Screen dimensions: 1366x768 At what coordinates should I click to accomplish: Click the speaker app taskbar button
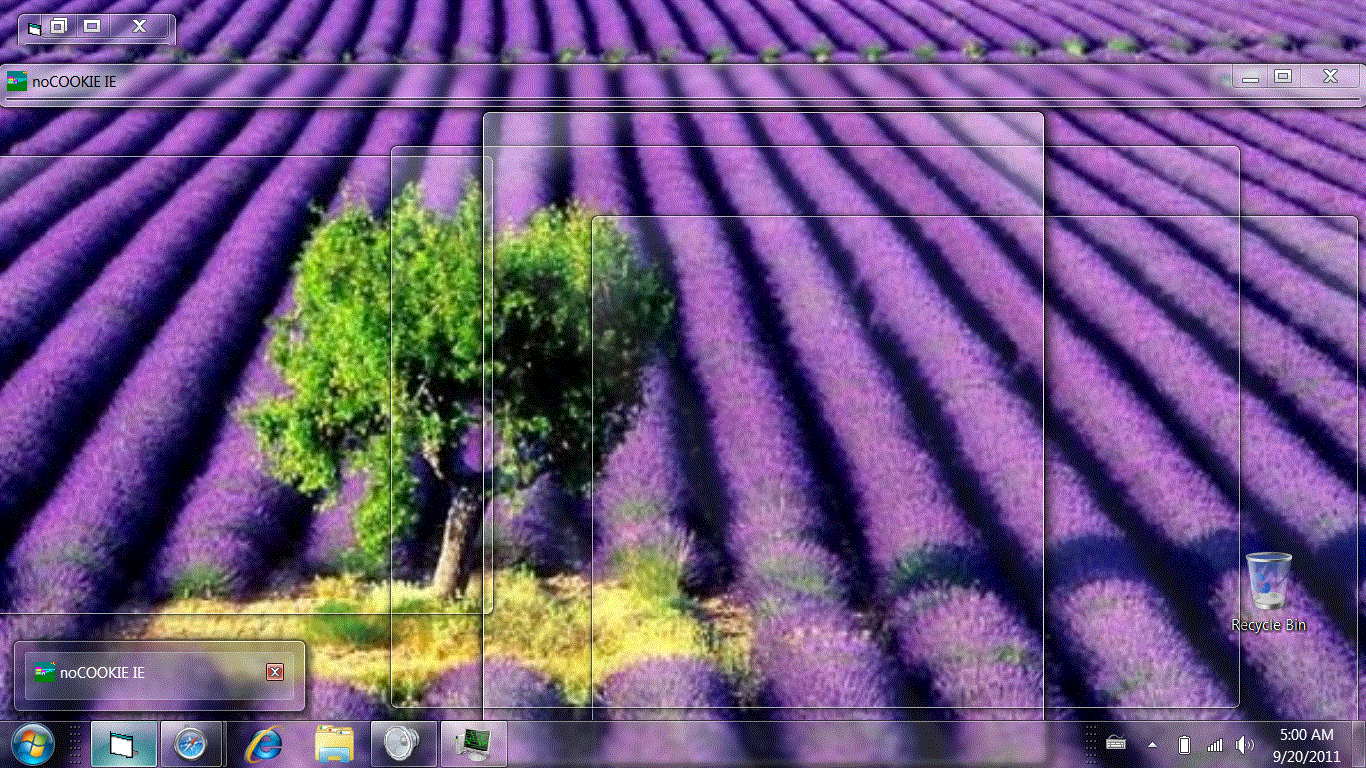pos(403,744)
